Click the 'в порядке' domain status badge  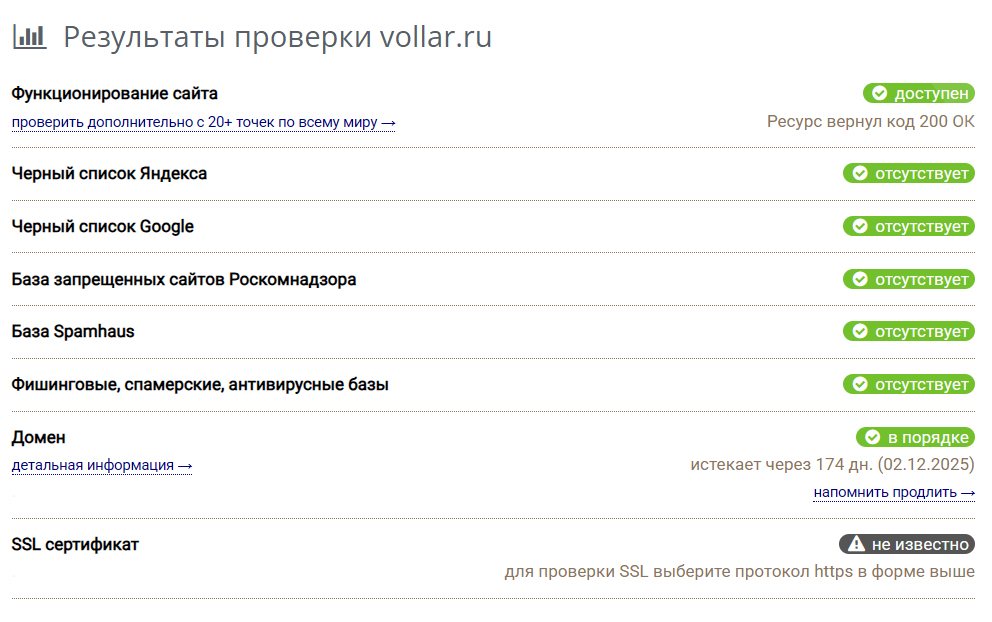pos(915,437)
